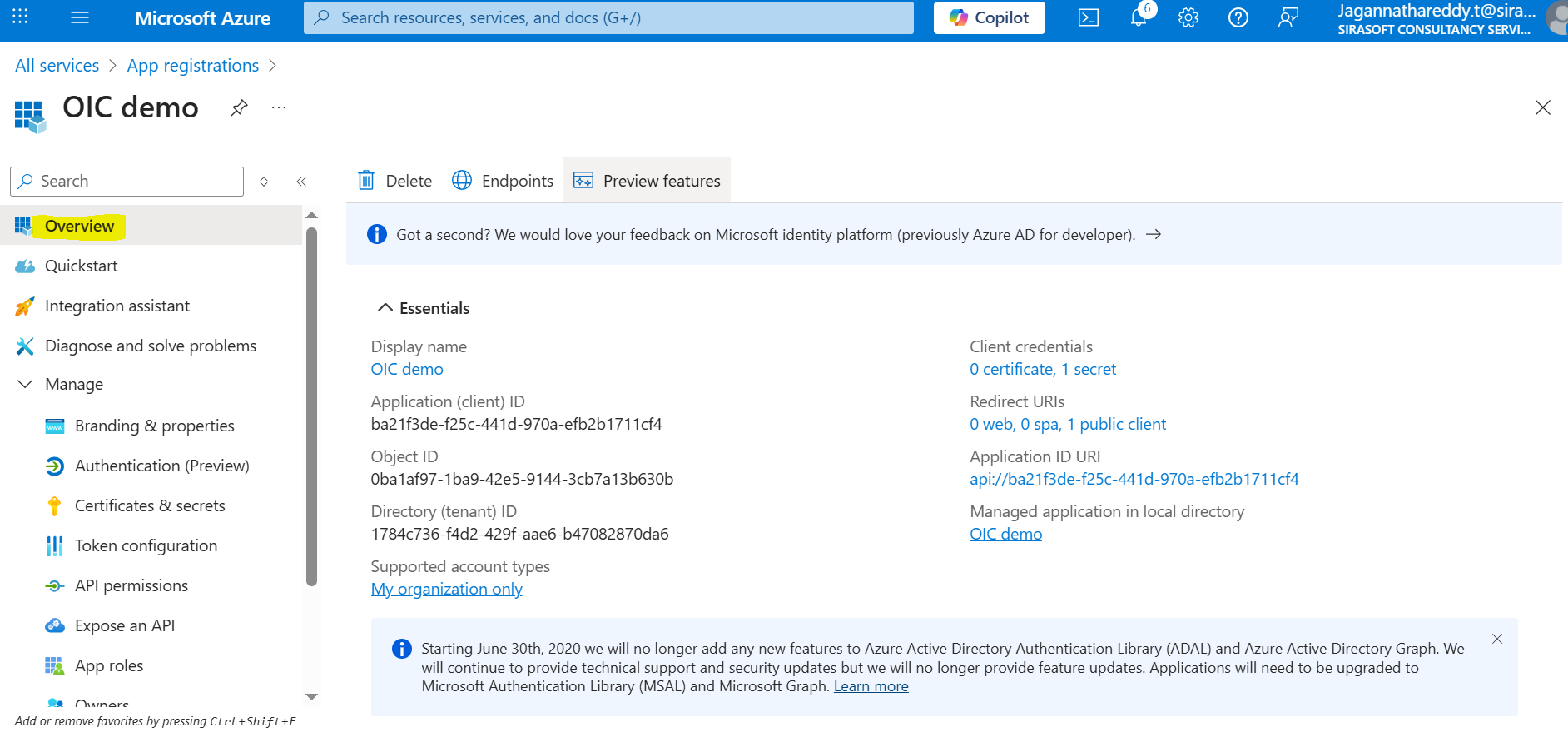
Task: Go to App registrations breadcrumb
Action: pyautogui.click(x=193, y=66)
